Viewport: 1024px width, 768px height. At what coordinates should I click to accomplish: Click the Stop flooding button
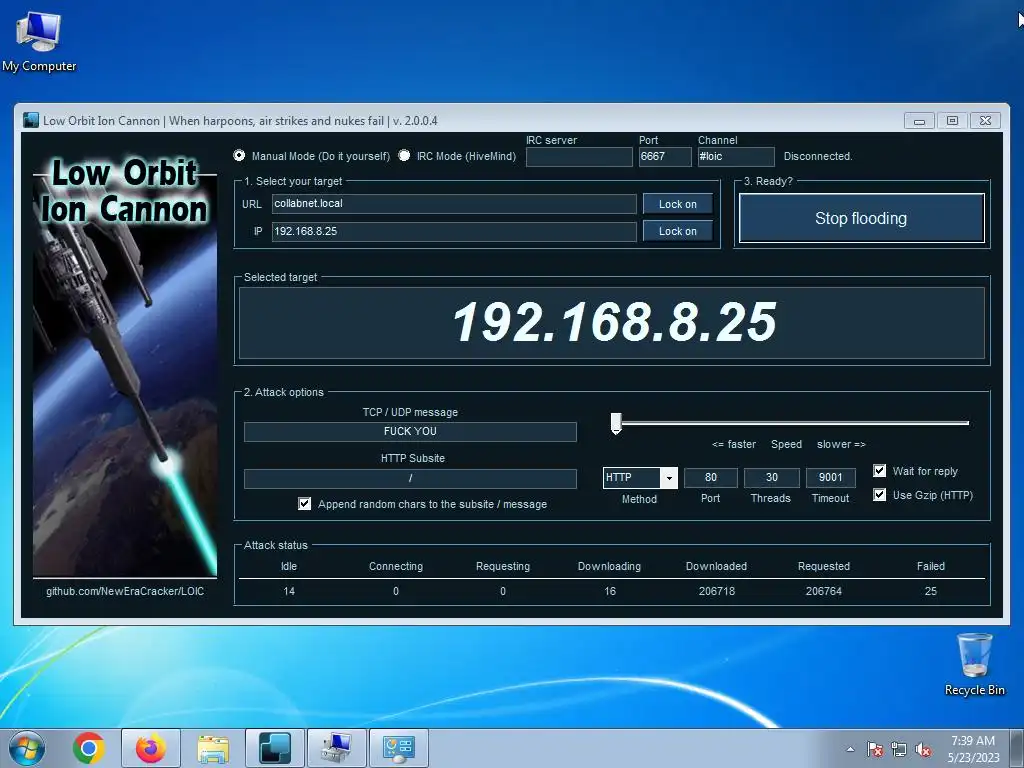(x=861, y=218)
